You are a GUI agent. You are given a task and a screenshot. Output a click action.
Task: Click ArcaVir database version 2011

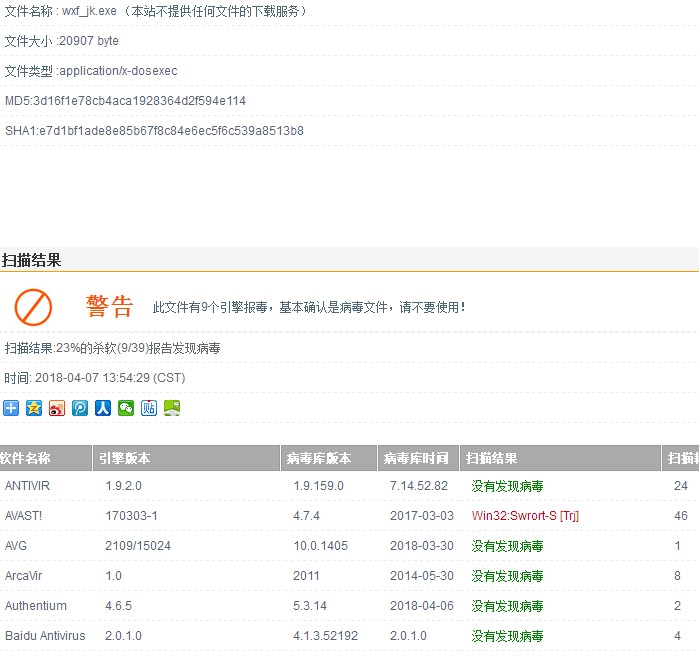306,575
